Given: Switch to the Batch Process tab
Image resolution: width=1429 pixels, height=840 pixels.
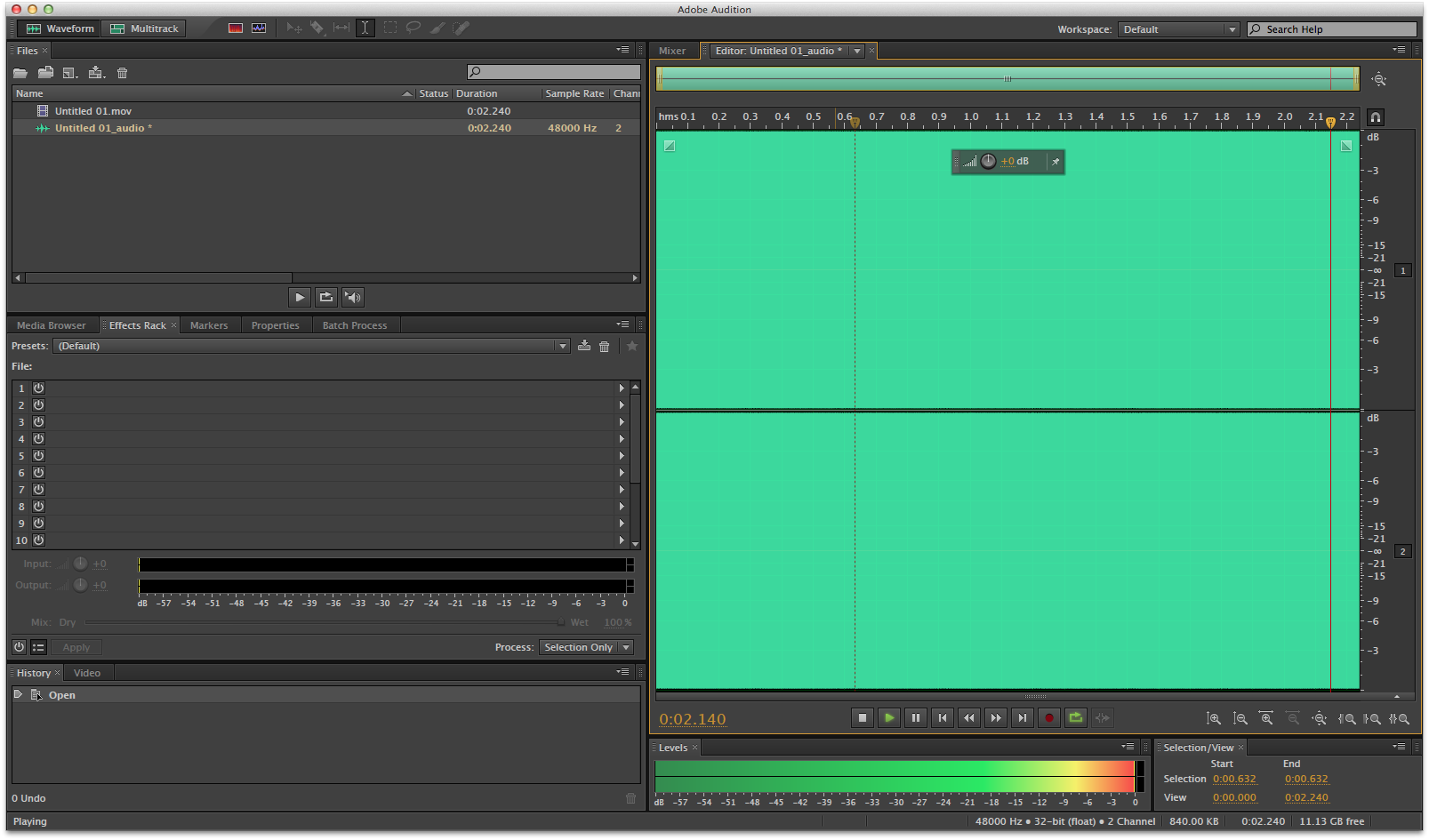Looking at the screenshot, I should [x=355, y=325].
